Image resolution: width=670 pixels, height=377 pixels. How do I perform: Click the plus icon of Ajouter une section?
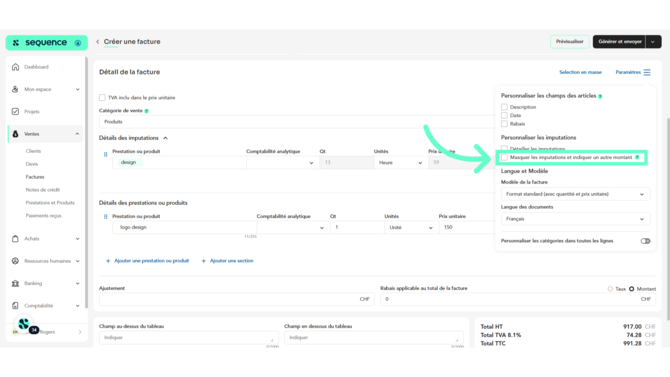pos(204,261)
